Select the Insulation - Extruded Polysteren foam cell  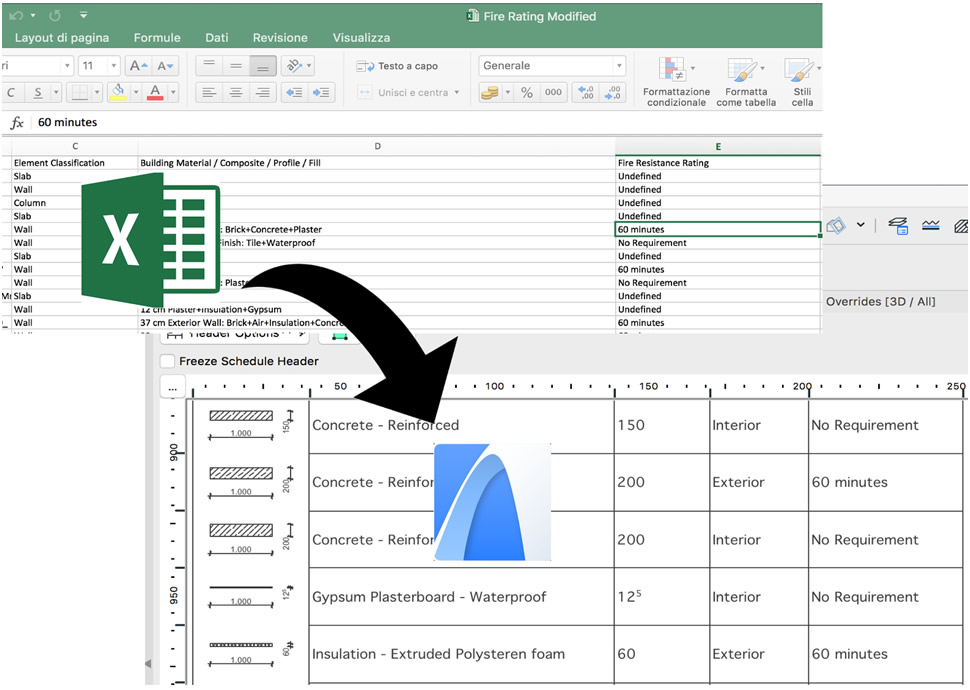[x=461, y=654]
